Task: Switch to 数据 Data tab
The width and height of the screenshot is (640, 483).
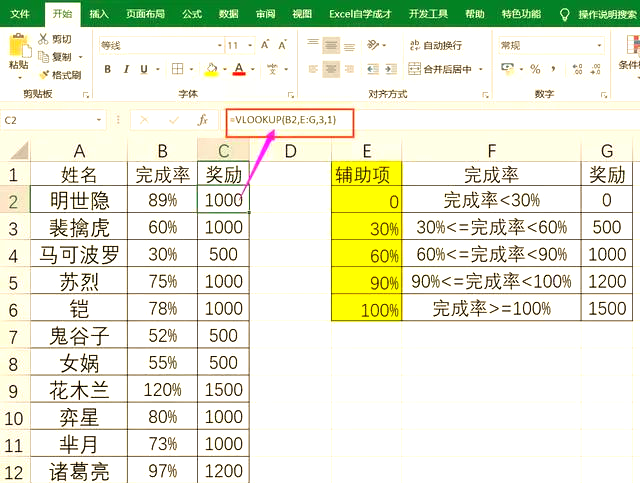Action: pyautogui.click(x=229, y=14)
